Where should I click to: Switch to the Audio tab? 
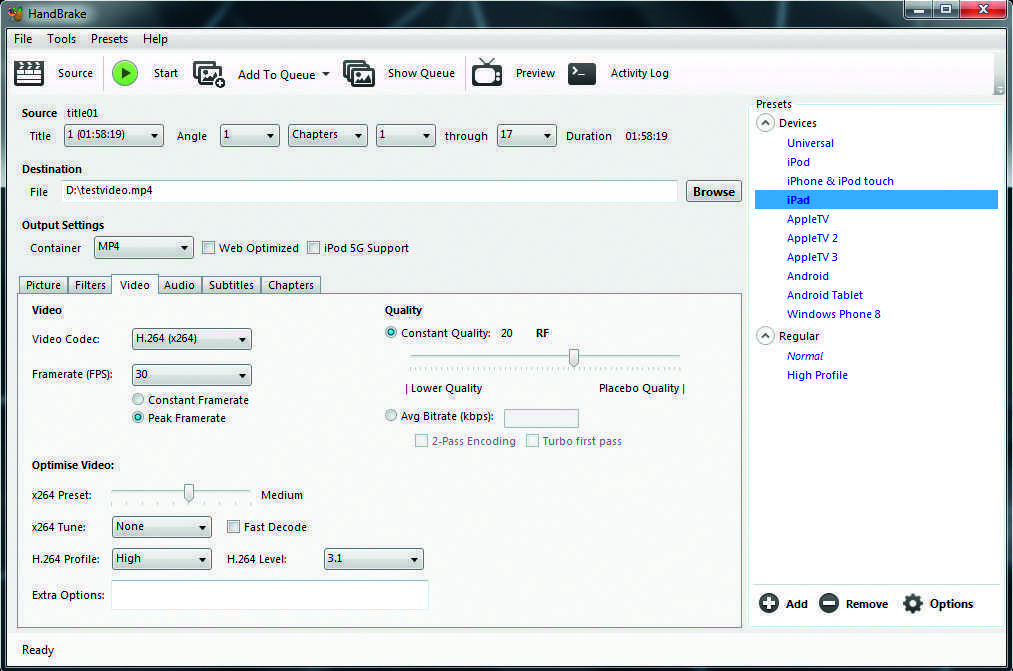pyautogui.click(x=179, y=285)
